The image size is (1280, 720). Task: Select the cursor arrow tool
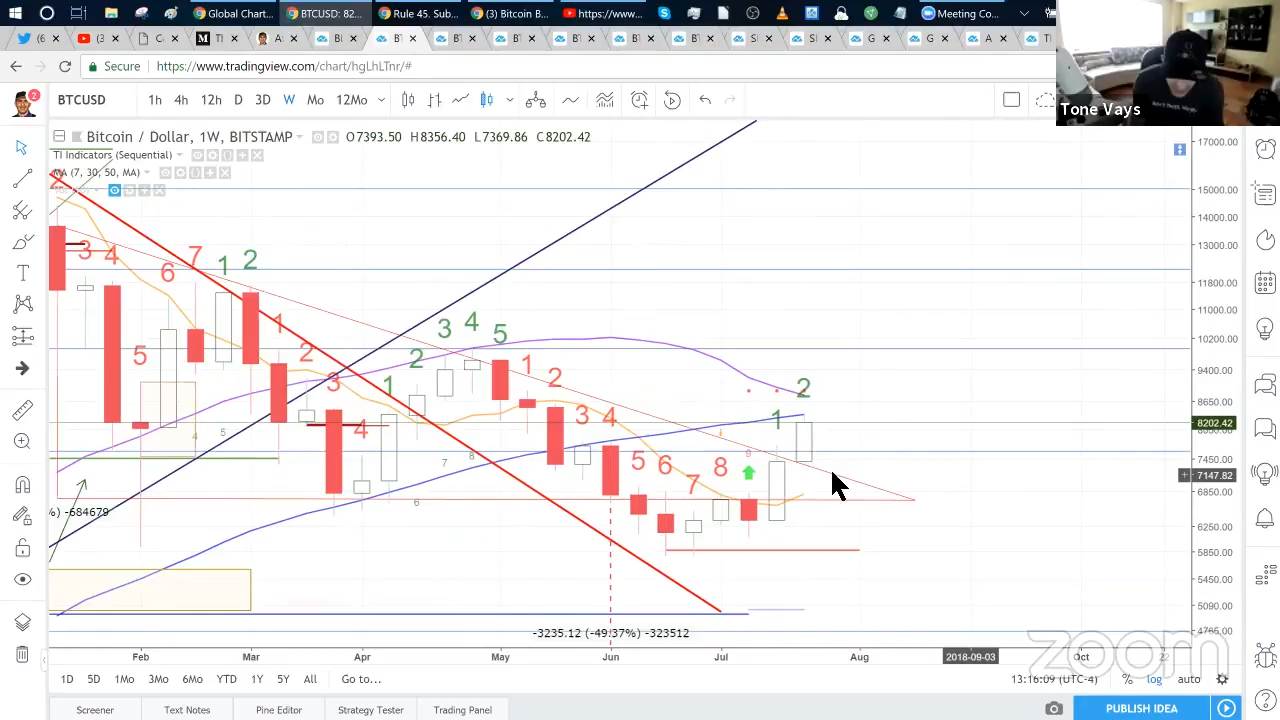pos(22,148)
